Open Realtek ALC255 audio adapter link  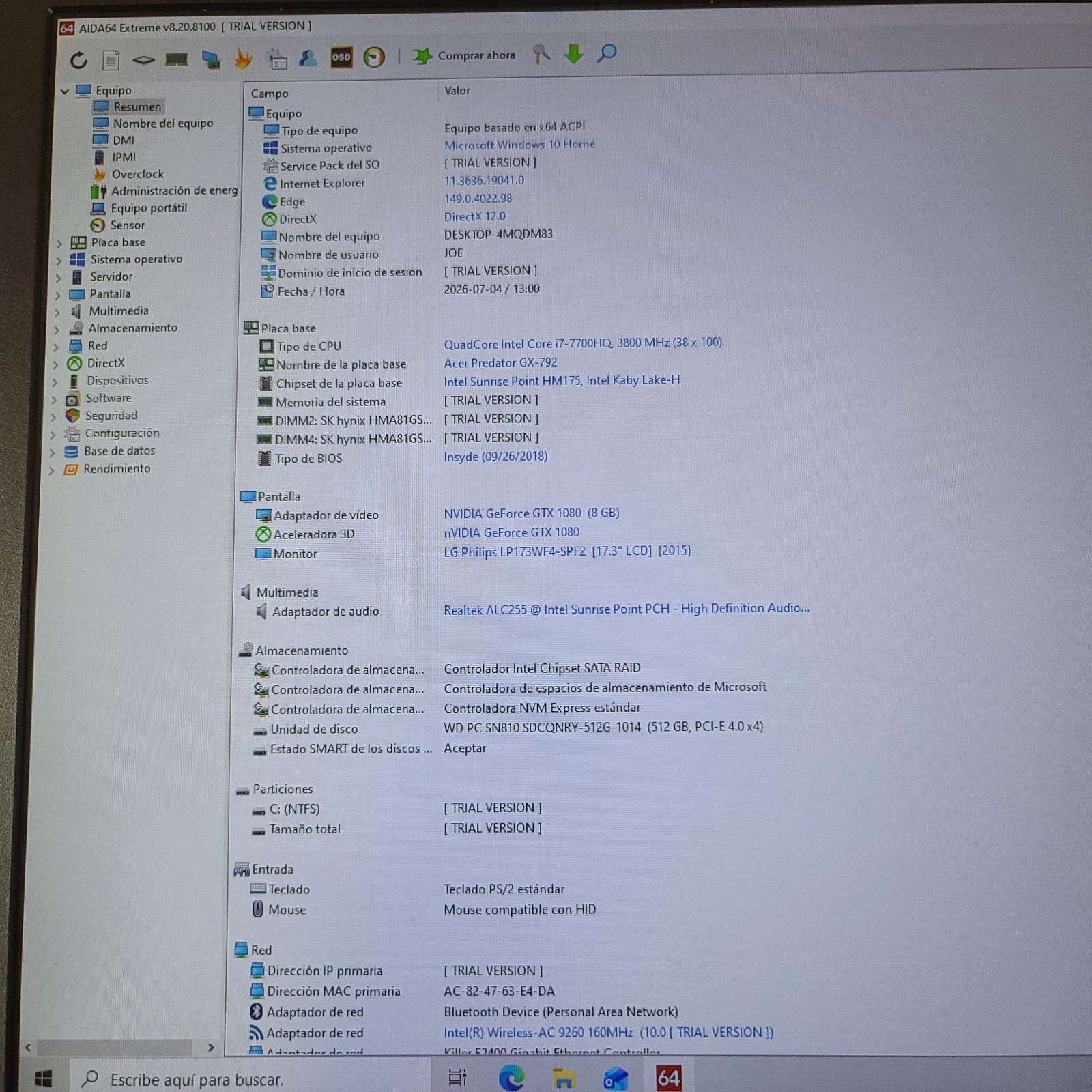627,609
